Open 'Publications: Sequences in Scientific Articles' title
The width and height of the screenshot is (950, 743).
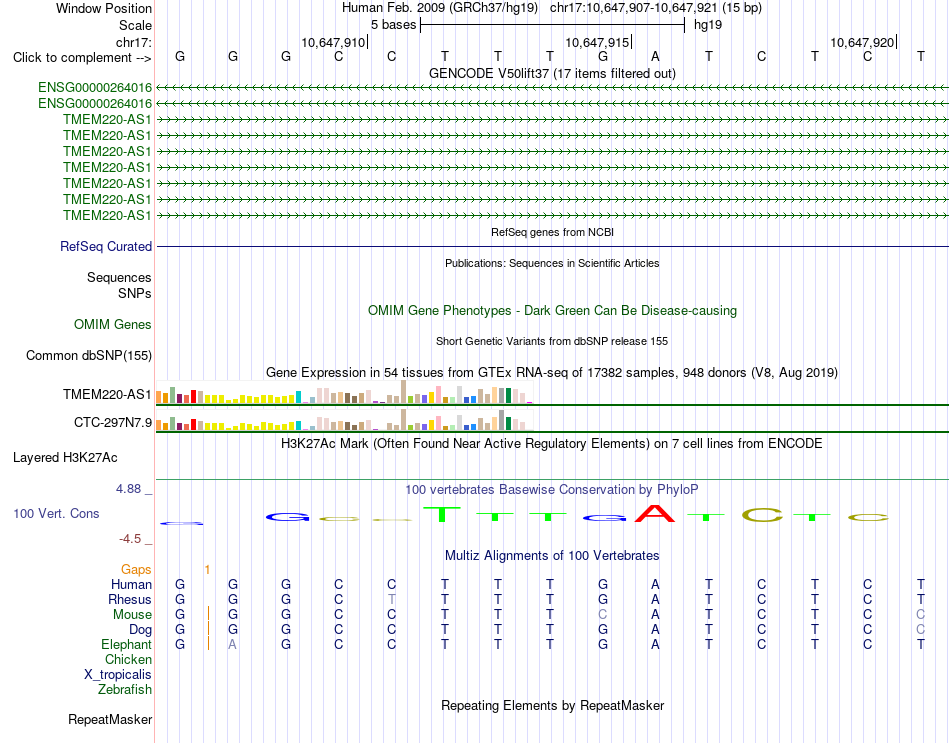click(552, 263)
